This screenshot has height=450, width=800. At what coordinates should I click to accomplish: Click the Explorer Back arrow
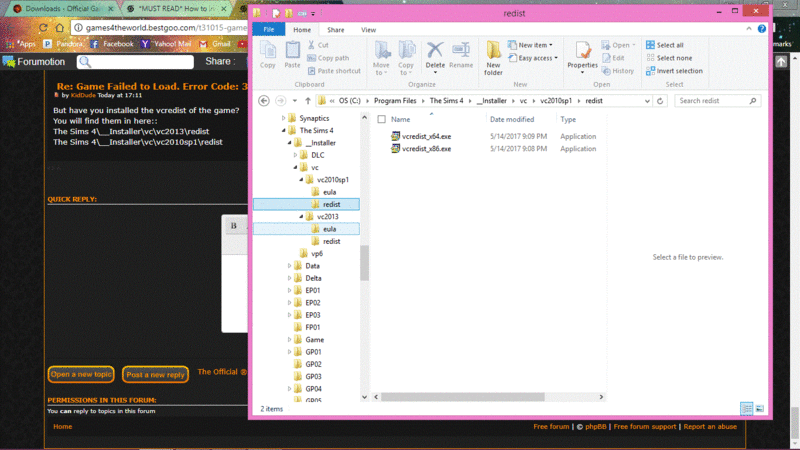[264, 101]
